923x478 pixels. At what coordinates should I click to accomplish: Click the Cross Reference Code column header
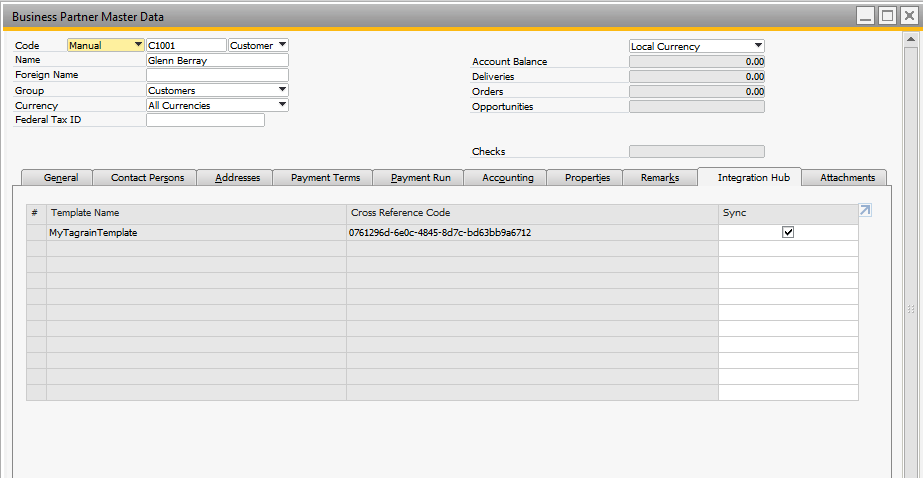(531, 213)
